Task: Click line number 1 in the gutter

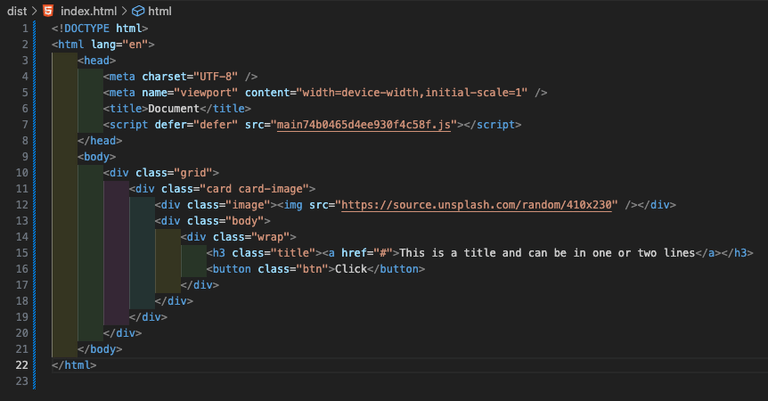Action: [24, 28]
